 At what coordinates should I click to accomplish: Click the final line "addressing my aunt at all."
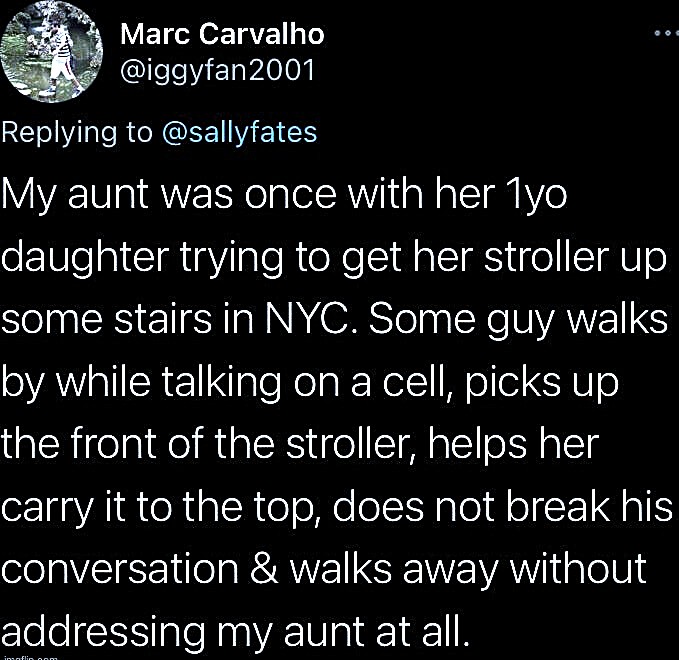[235, 632]
